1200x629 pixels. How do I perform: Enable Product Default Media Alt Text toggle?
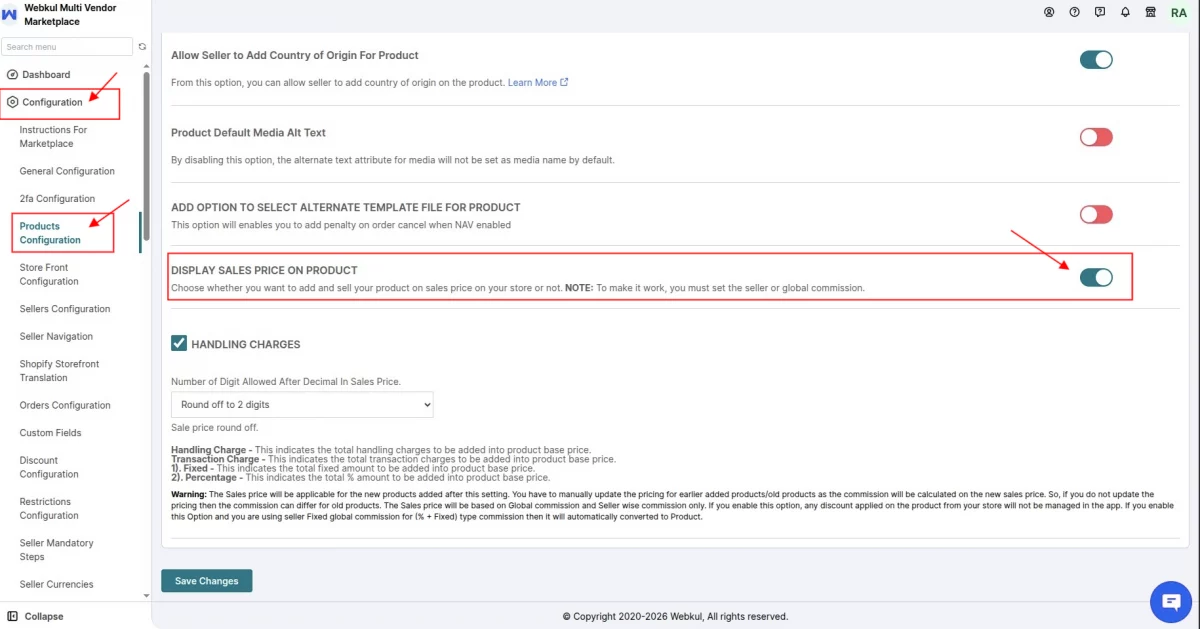click(1096, 137)
